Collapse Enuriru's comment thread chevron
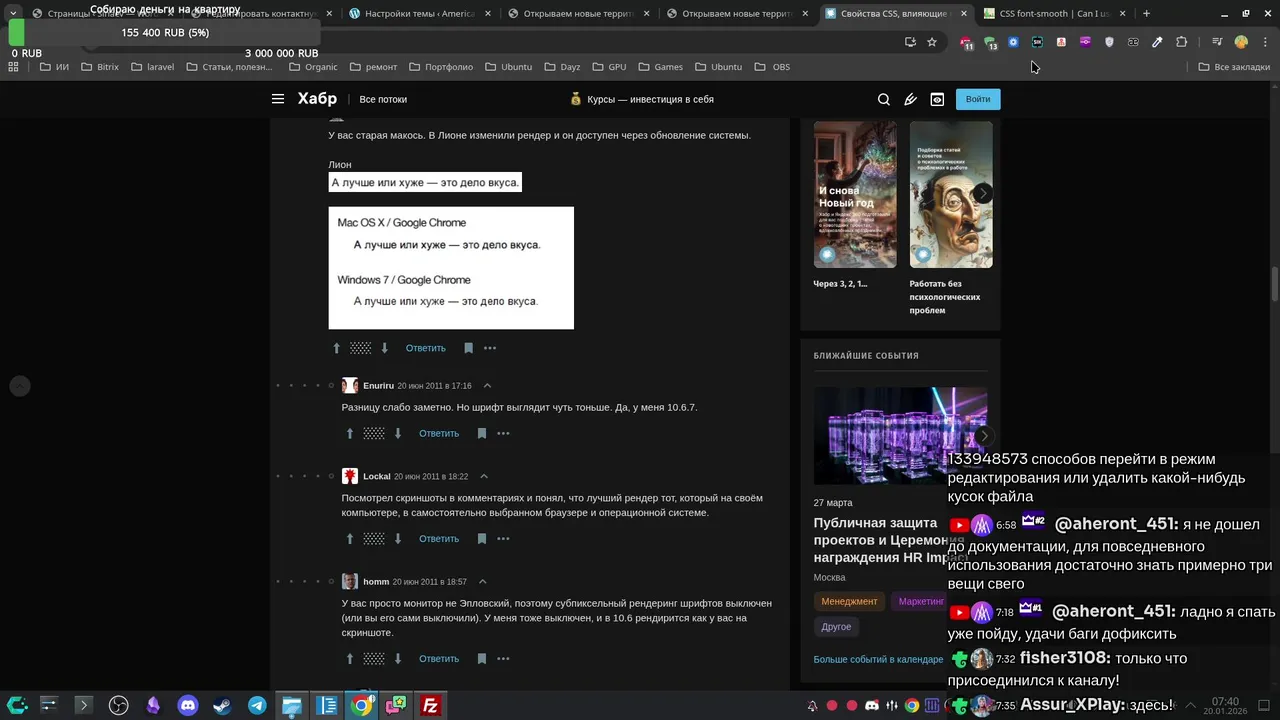Viewport: 1280px width, 720px height. point(487,386)
